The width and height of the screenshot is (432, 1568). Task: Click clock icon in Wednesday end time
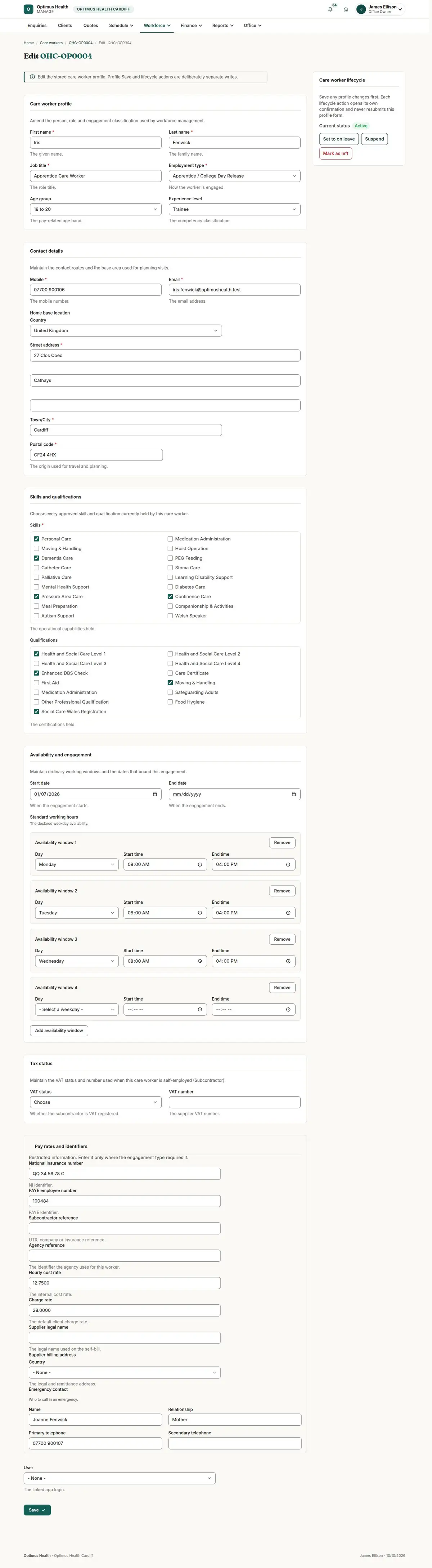288,961
